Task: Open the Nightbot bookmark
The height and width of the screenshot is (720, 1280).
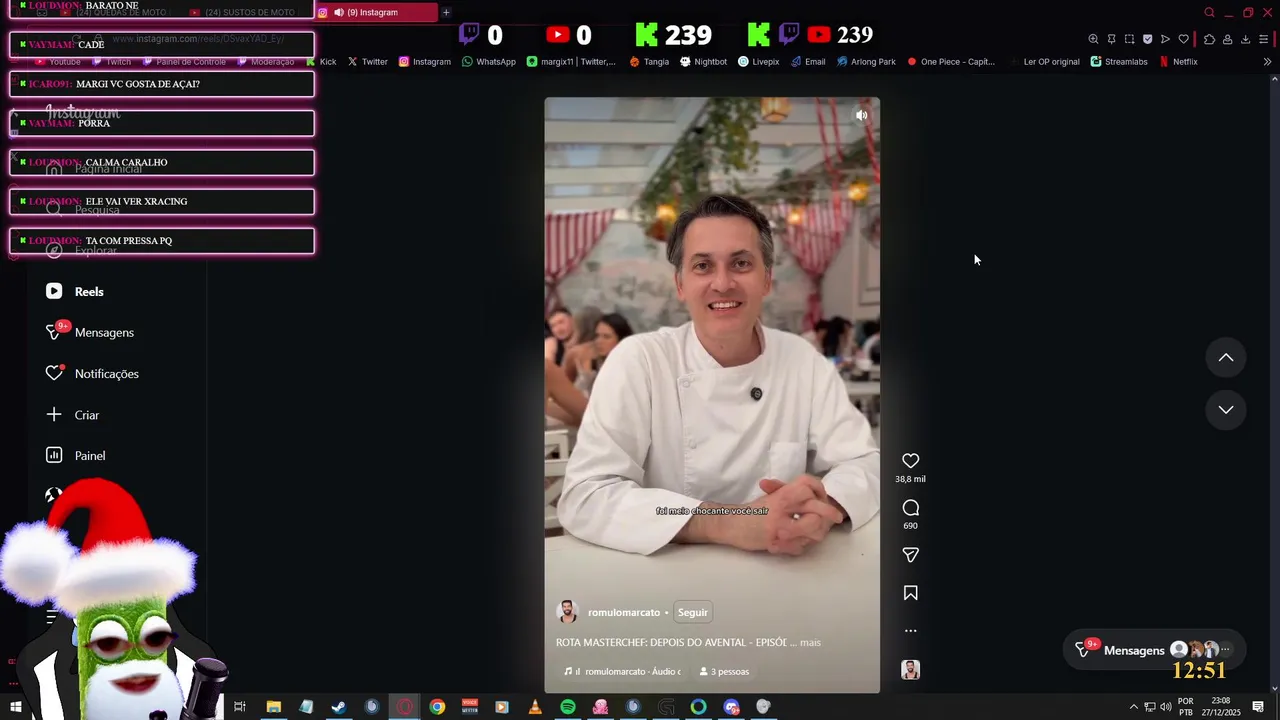Action: click(703, 61)
